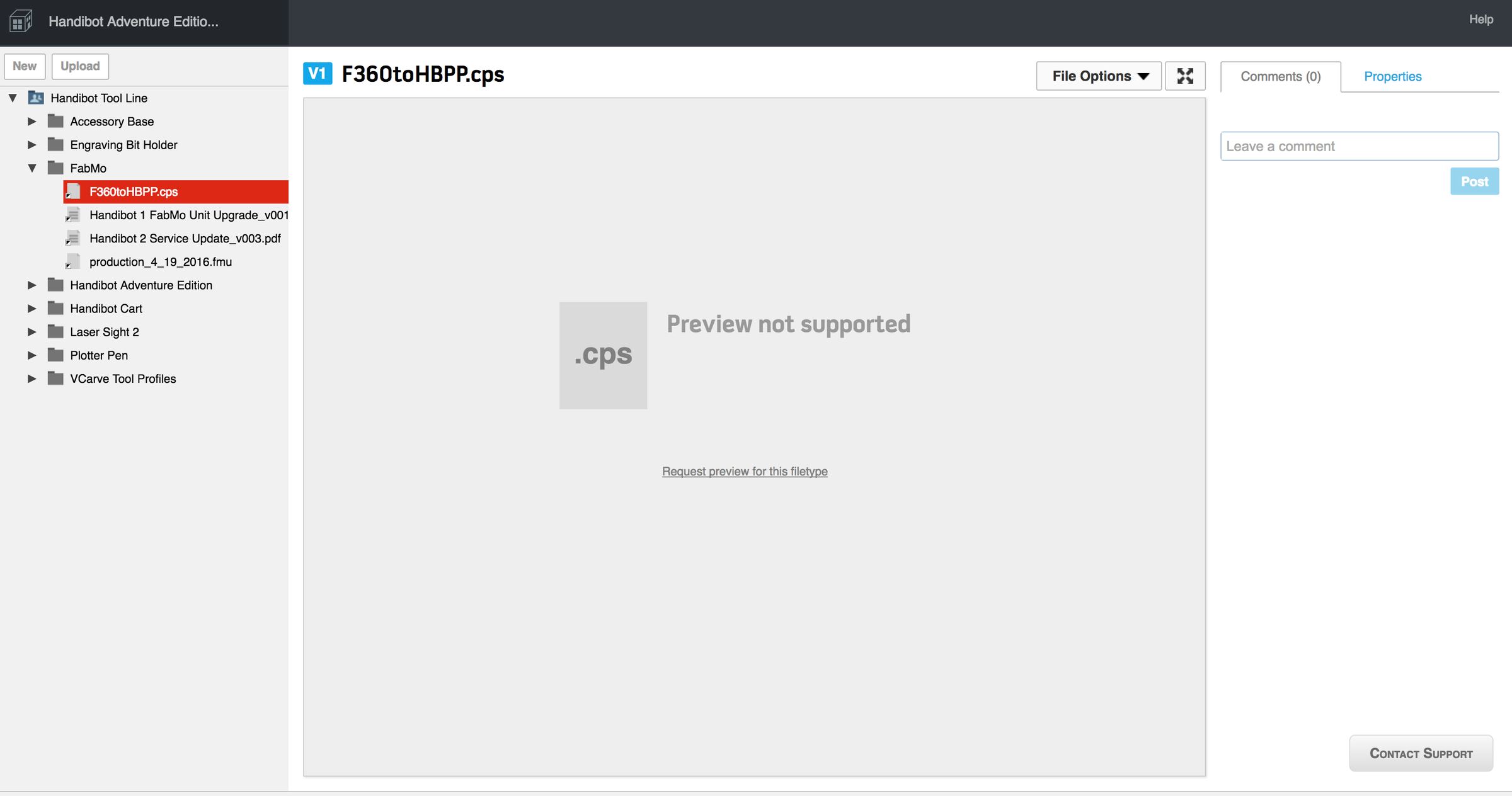Click the .cps file type thumbnail
Viewport: 1512px width, 796px height.
603,355
